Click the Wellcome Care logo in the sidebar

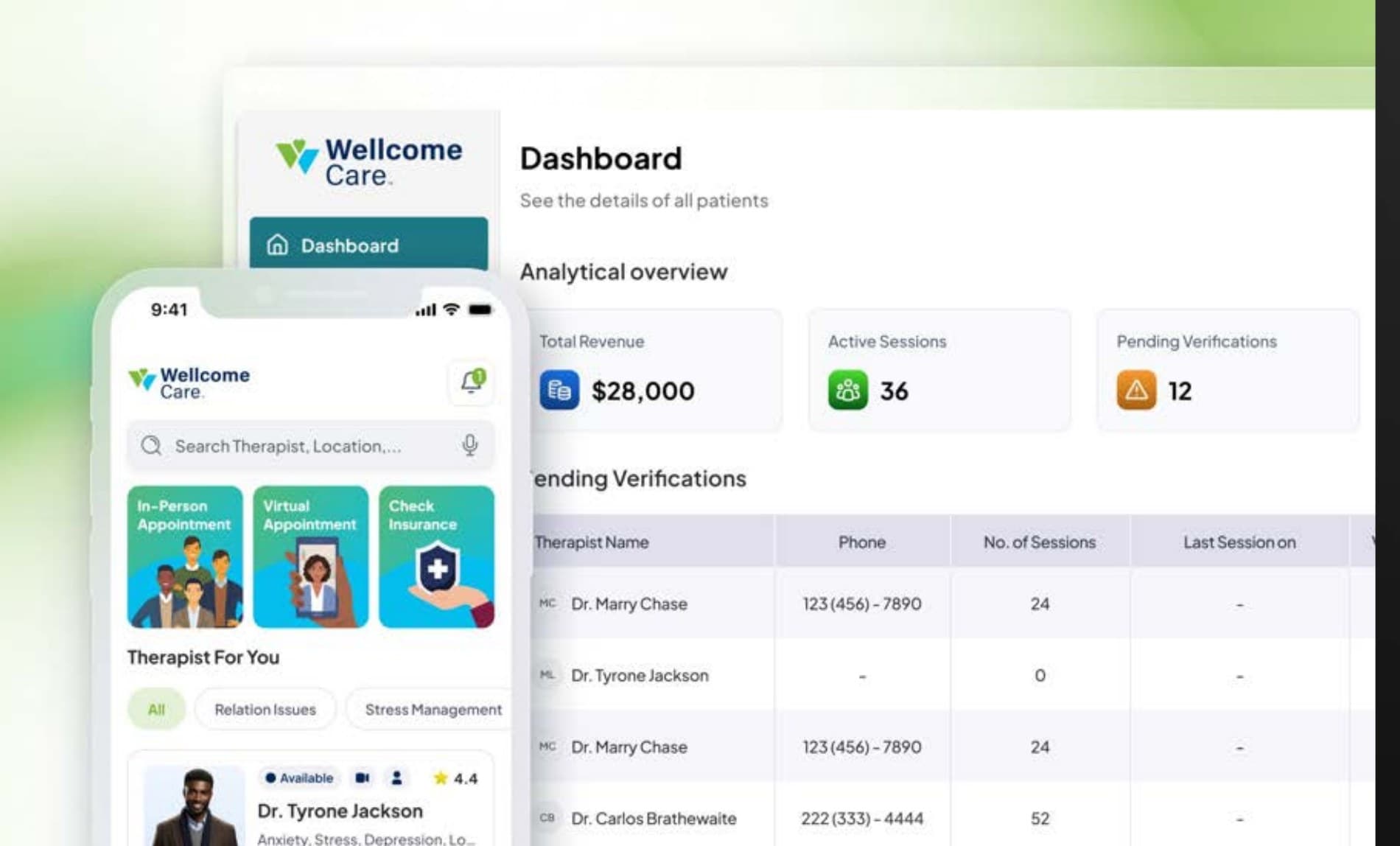(368, 161)
